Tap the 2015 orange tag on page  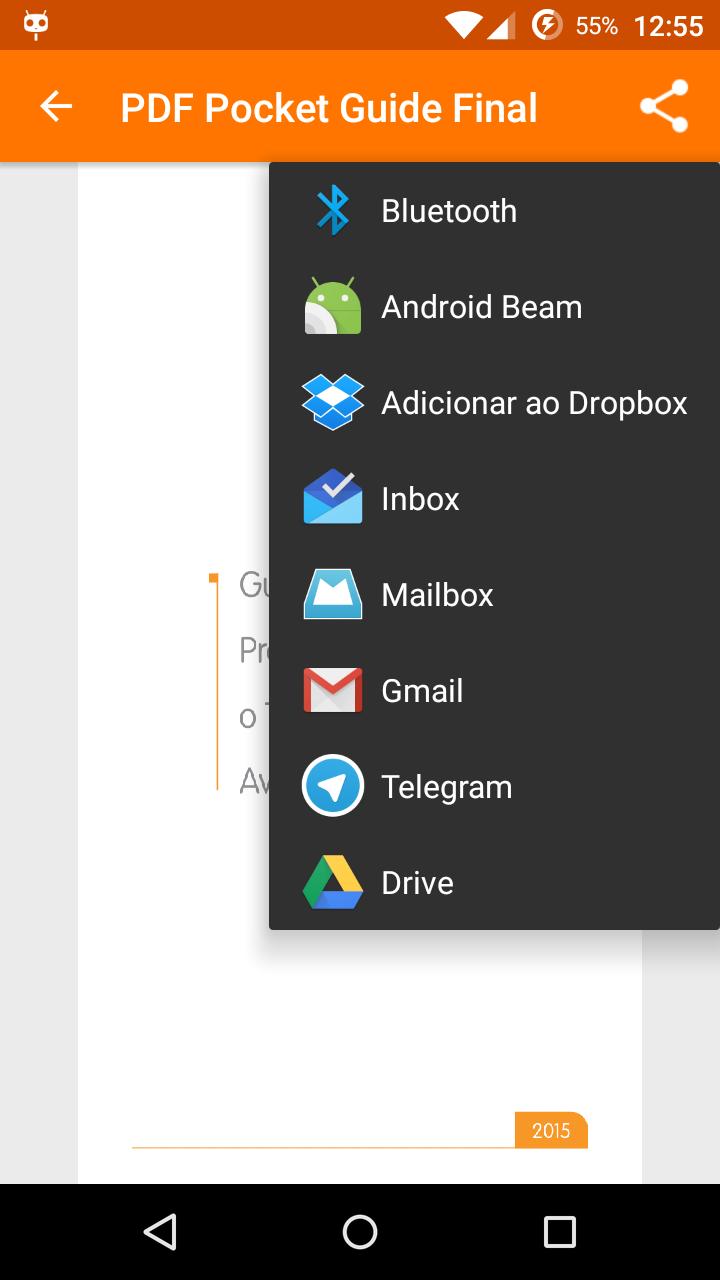[551, 1130]
